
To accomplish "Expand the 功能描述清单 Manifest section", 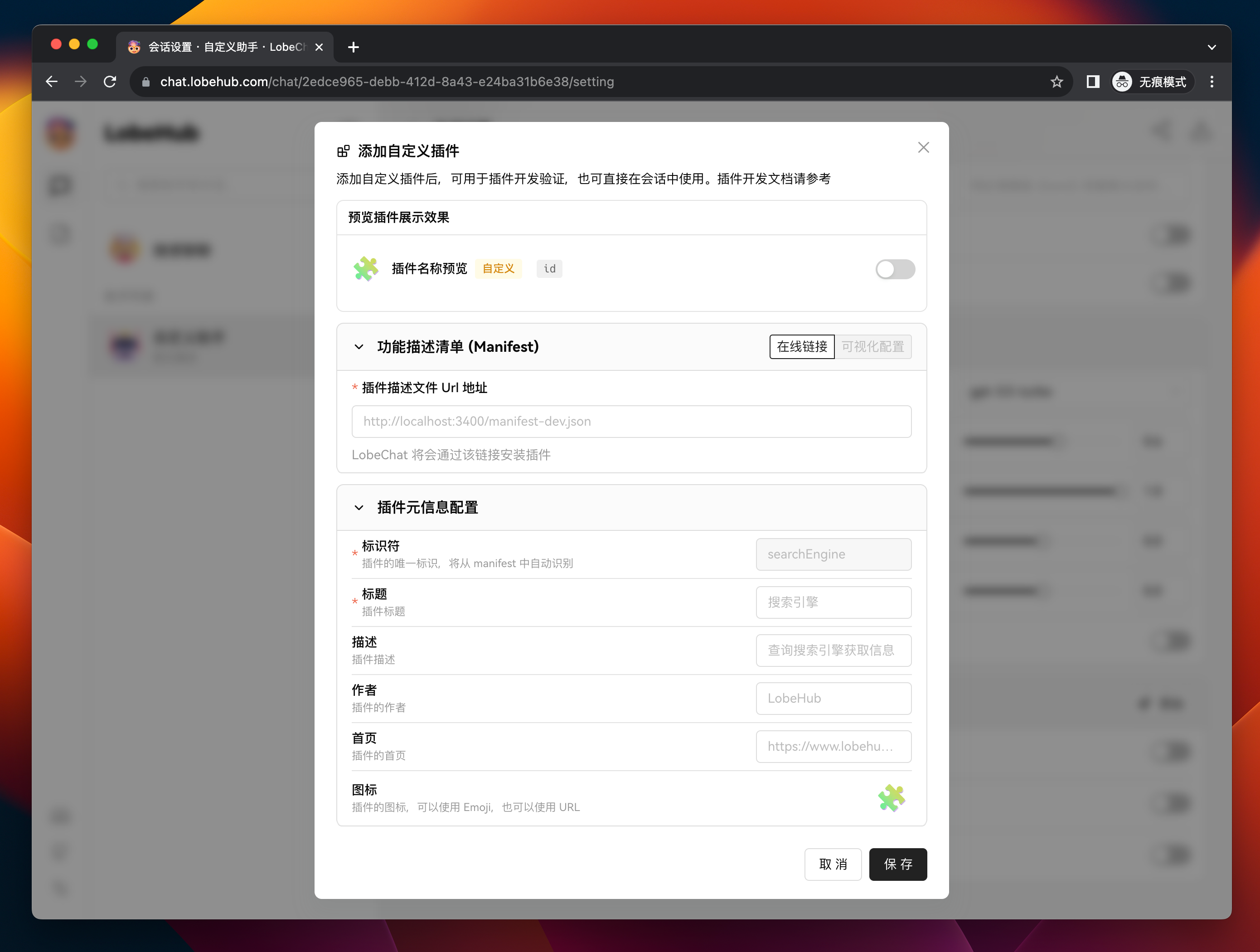I will pos(360,346).
